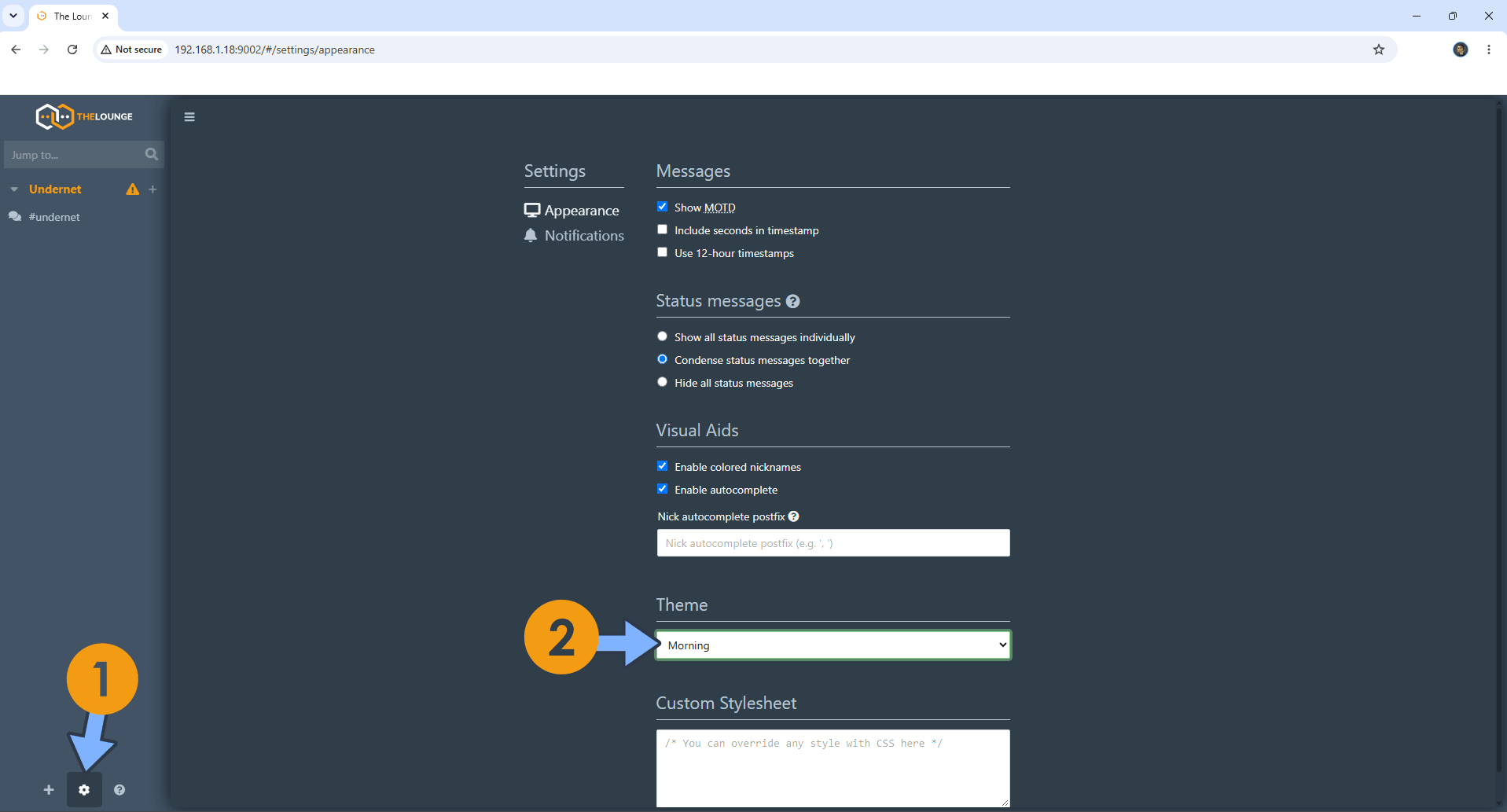Open help with the question mark icon
Screen dimensions: 1507x812
point(119,790)
